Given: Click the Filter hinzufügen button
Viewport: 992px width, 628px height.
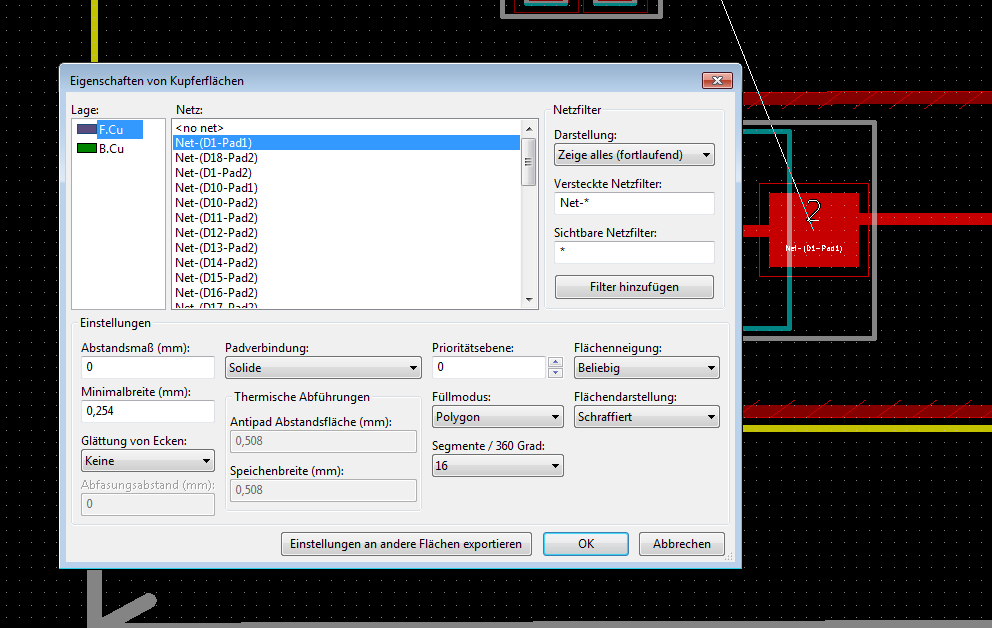Looking at the screenshot, I should point(634,287).
